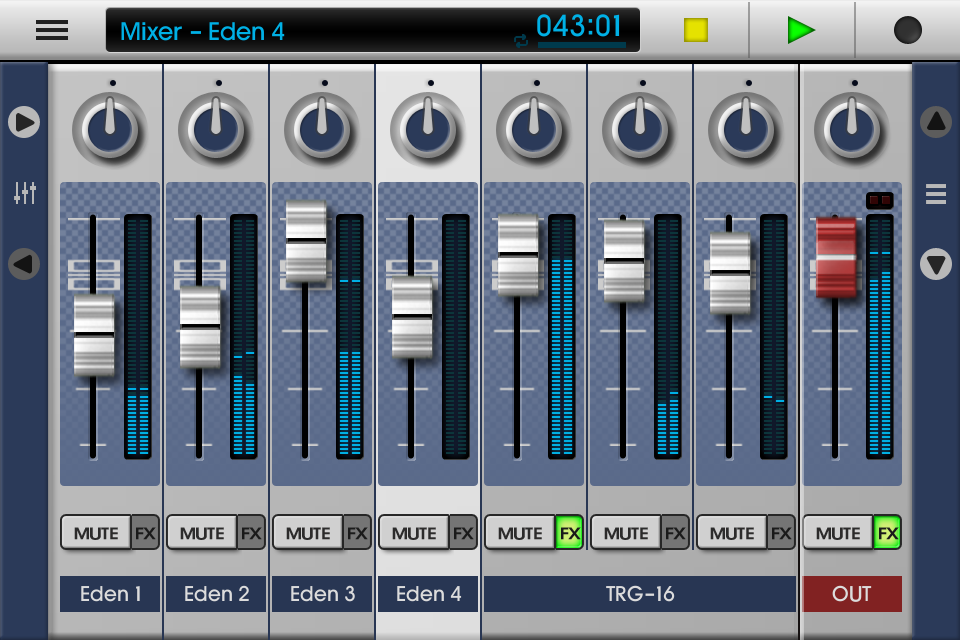Click the Eden 2 pan knob
960x640 pixels.
point(216,129)
